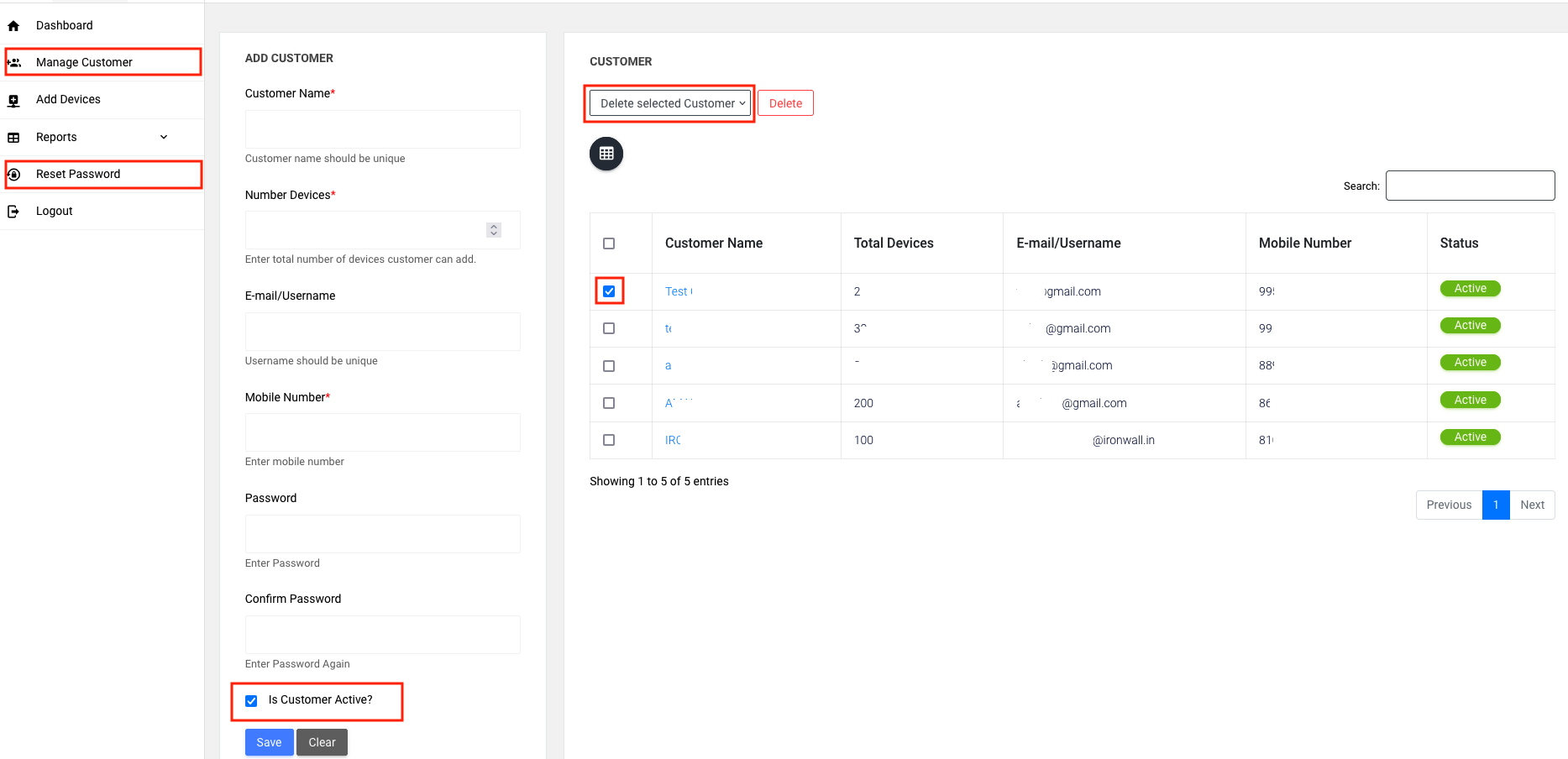1568x759 pixels.
Task: Uncheck the Test customer row checkbox
Action: tap(609, 291)
